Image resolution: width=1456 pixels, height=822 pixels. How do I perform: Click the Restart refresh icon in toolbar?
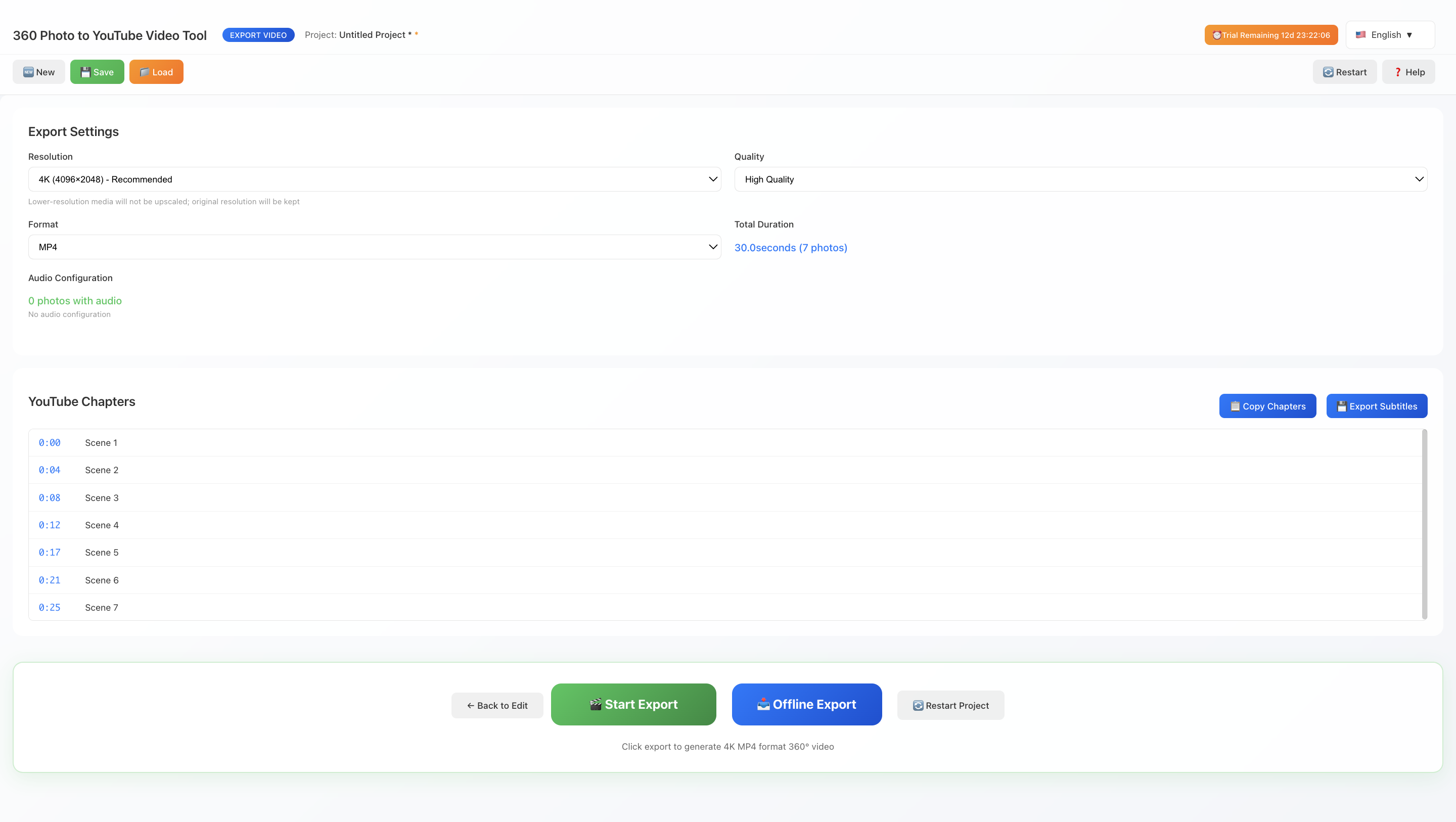(1328, 72)
